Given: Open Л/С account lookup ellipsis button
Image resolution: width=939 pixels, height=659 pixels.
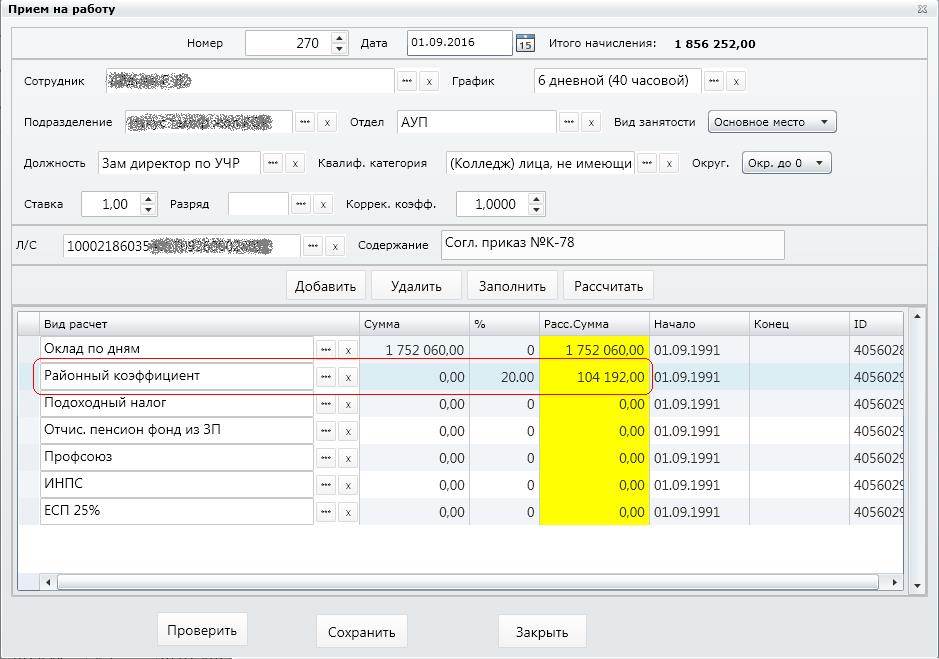Looking at the screenshot, I should pyautogui.click(x=313, y=246).
